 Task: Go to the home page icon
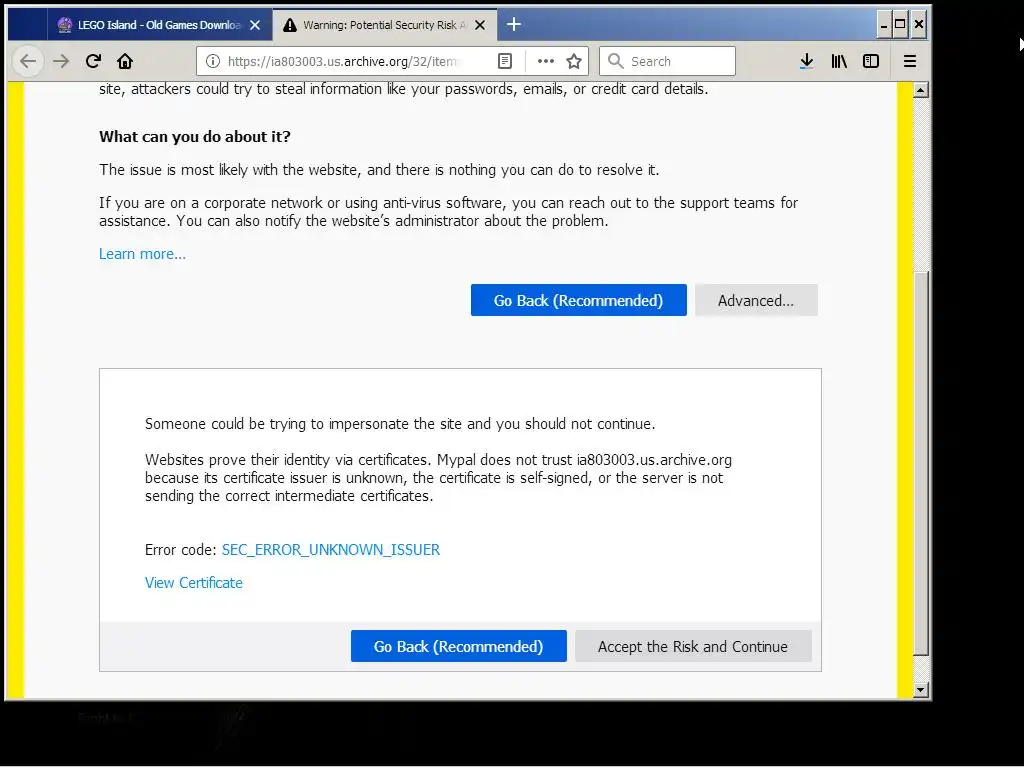pos(125,61)
